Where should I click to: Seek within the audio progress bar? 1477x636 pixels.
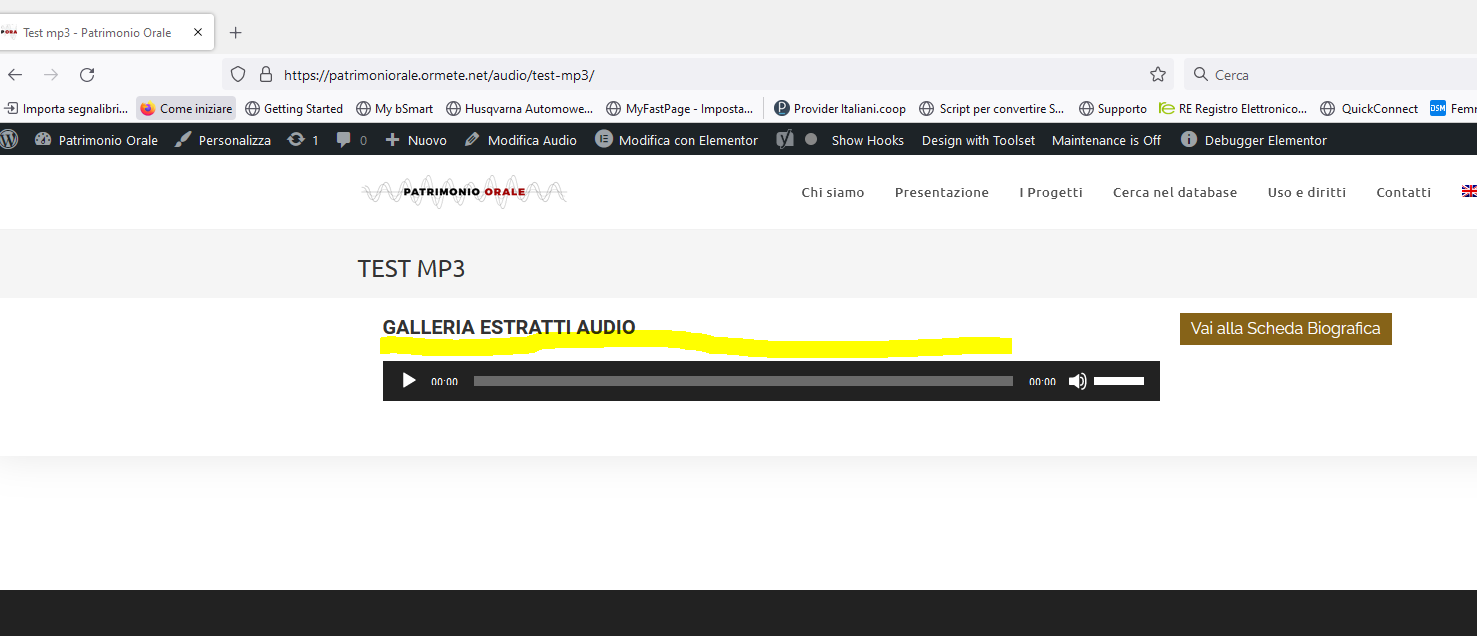(742, 381)
